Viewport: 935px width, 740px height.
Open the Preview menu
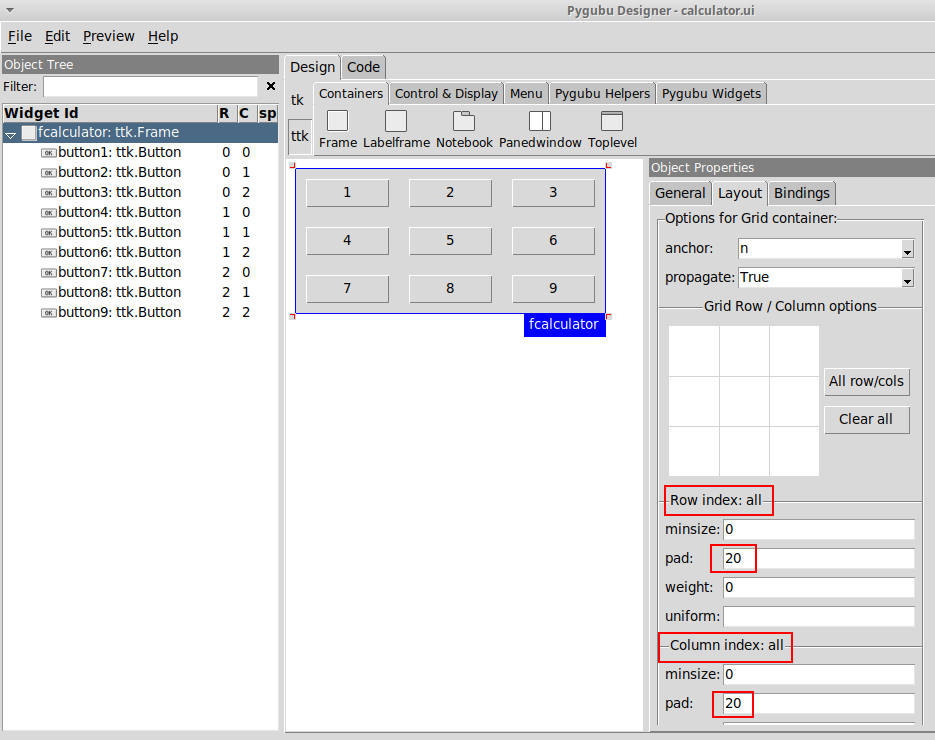(108, 36)
